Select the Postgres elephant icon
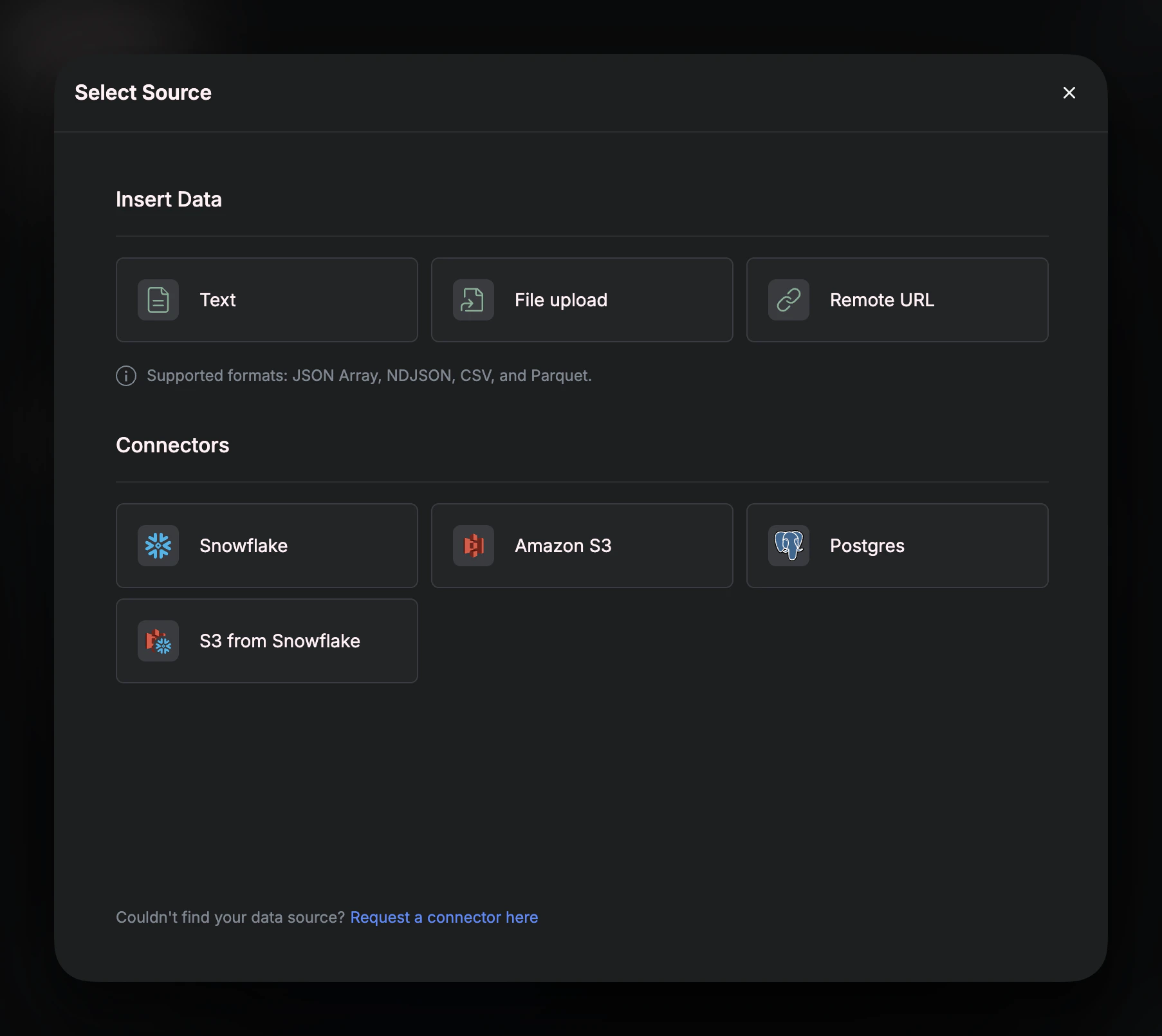 tap(789, 546)
